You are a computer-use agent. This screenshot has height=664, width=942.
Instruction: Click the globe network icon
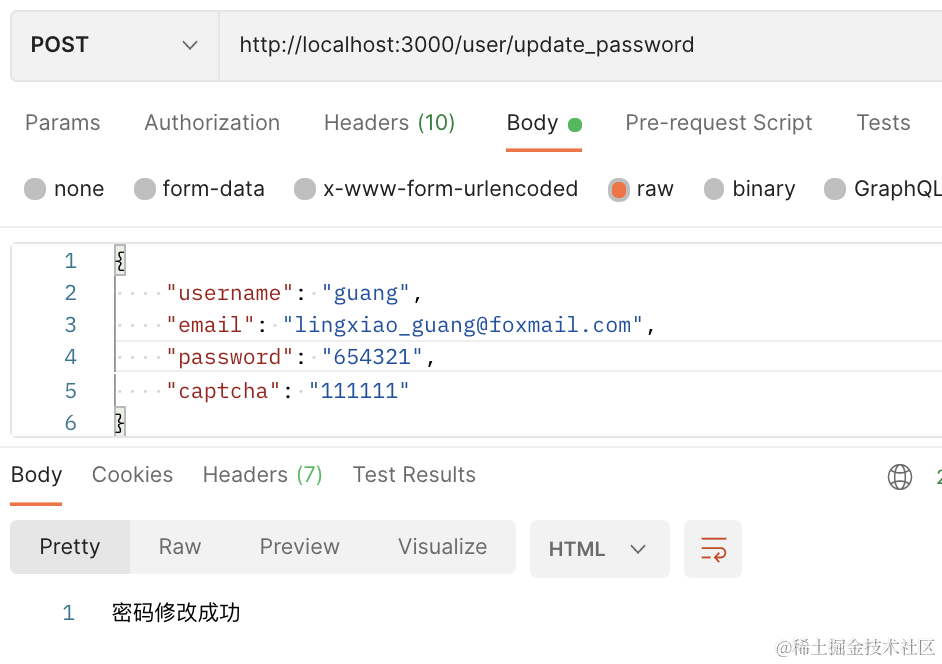tap(900, 477)
